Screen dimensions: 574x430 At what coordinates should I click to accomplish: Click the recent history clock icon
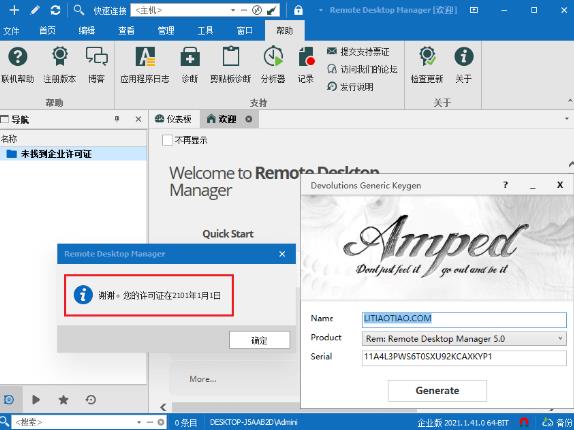coord(91,399)
